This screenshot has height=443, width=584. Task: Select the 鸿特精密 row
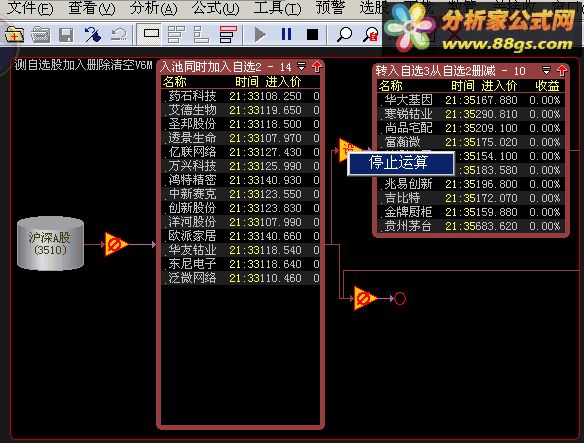(241, 180)
